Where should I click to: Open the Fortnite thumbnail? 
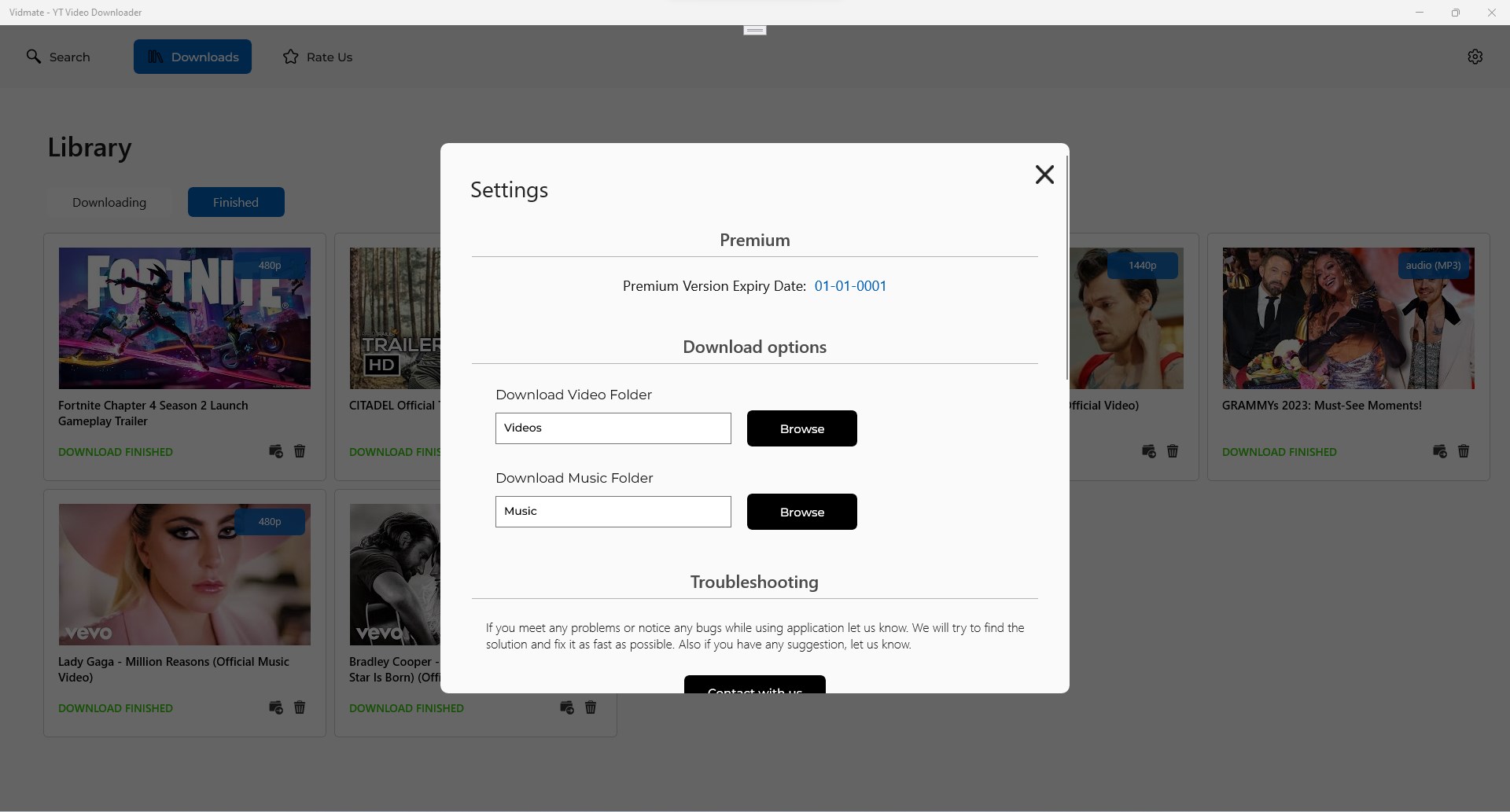185,318
